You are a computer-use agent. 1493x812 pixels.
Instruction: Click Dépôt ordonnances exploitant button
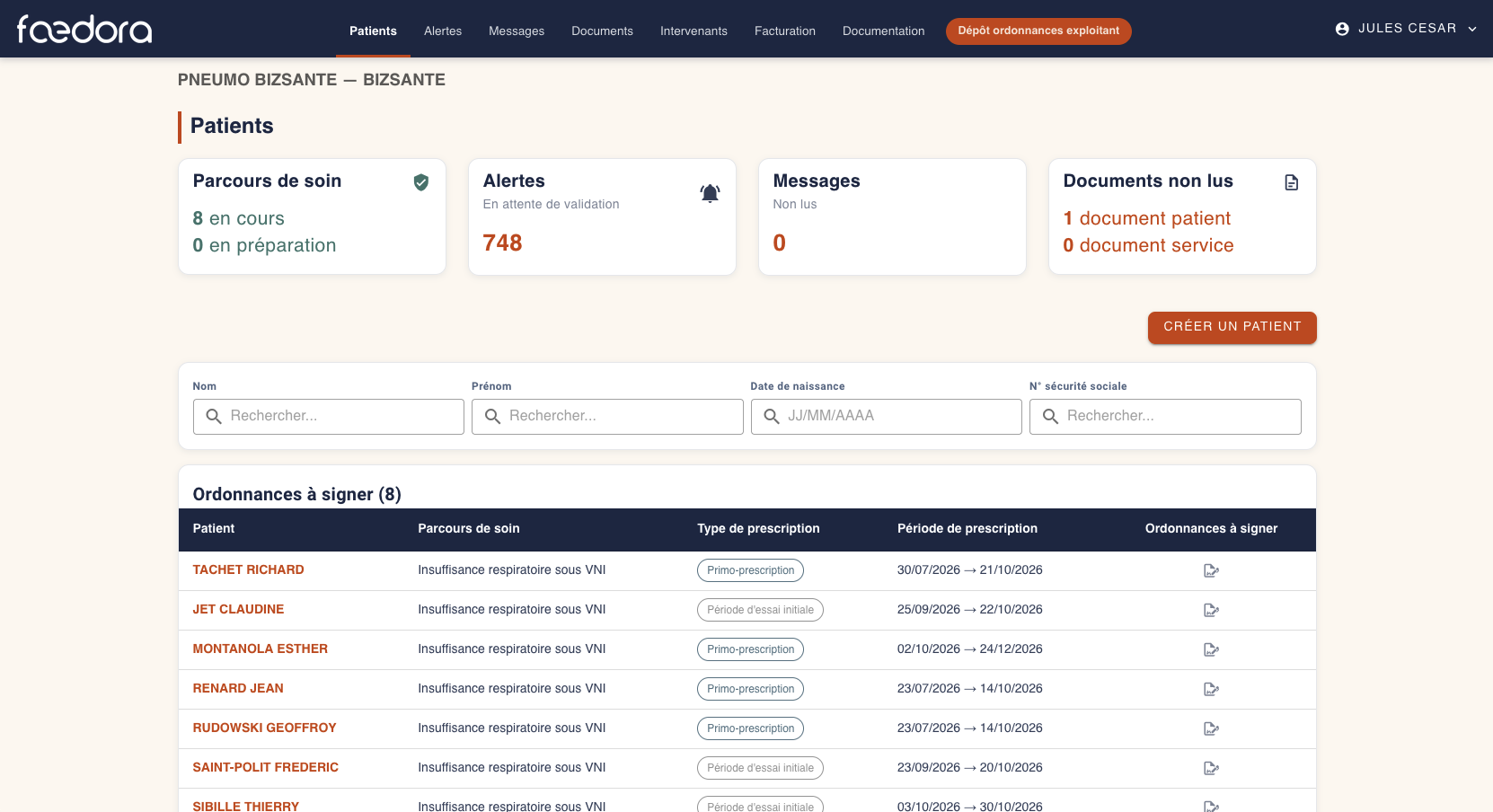[x=1038, y=31]
